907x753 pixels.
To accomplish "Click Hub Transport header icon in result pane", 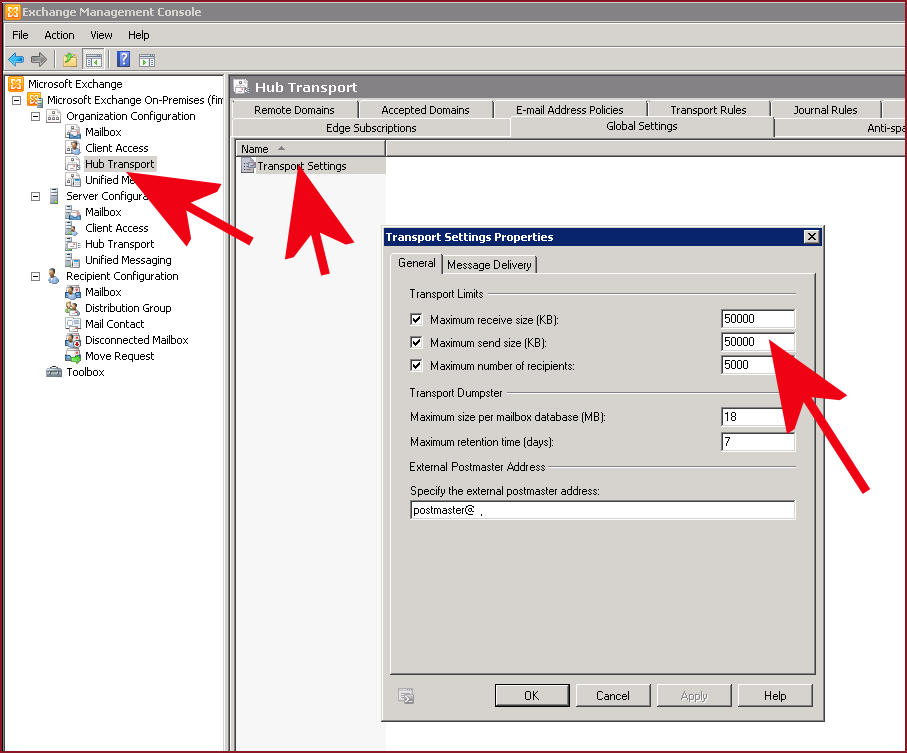I will 241,87.
